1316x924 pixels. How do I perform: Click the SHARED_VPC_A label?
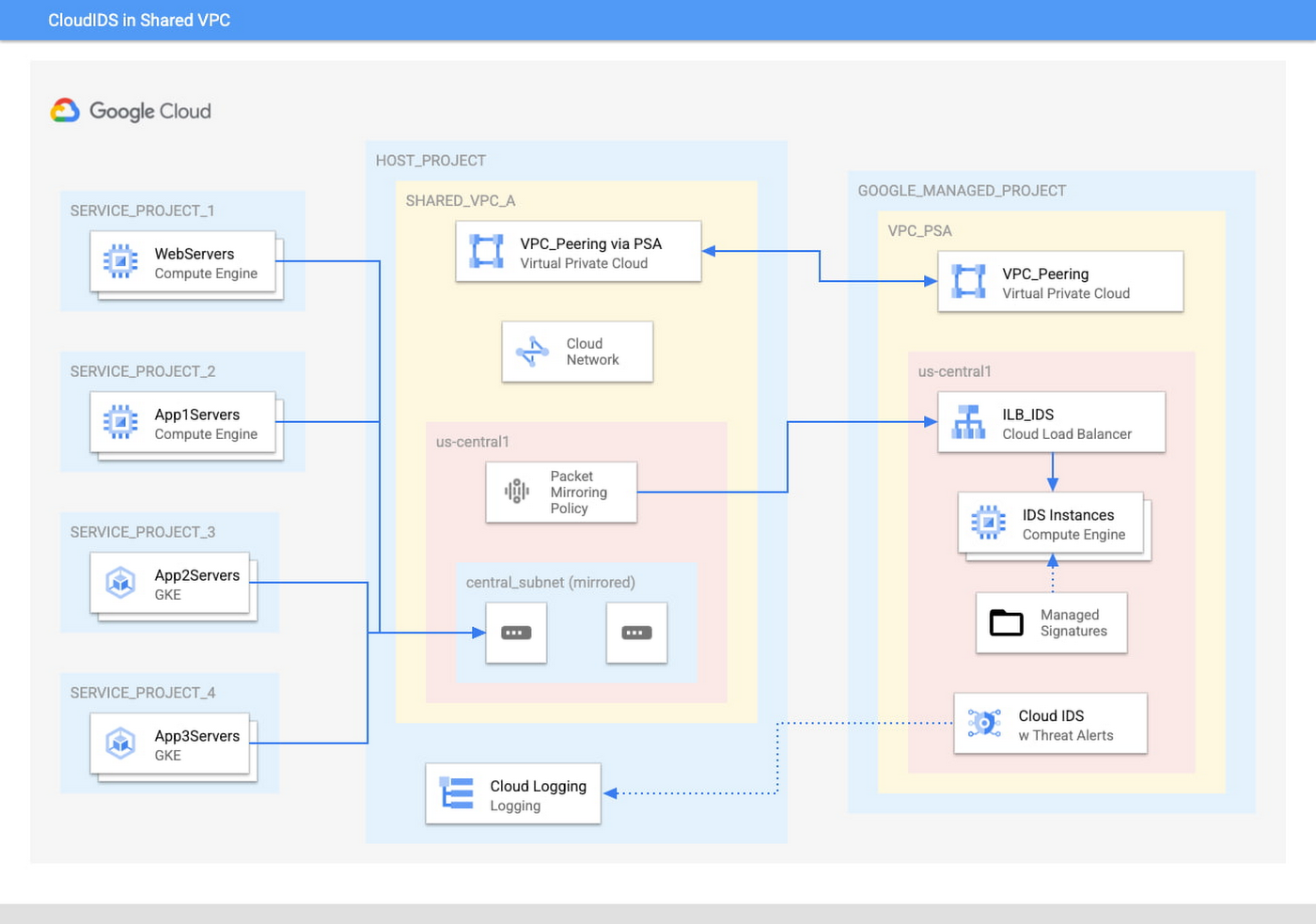(x=461, y=201)
